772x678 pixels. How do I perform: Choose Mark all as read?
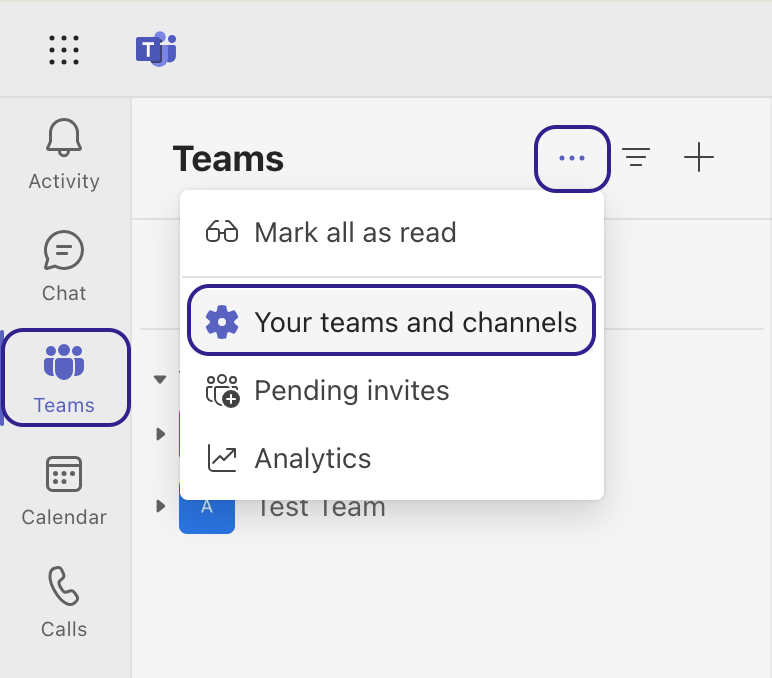pos(392,233)
